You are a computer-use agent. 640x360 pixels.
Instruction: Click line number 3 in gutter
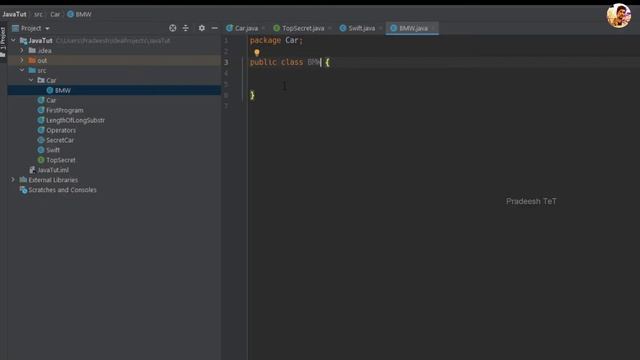[226, 62]
